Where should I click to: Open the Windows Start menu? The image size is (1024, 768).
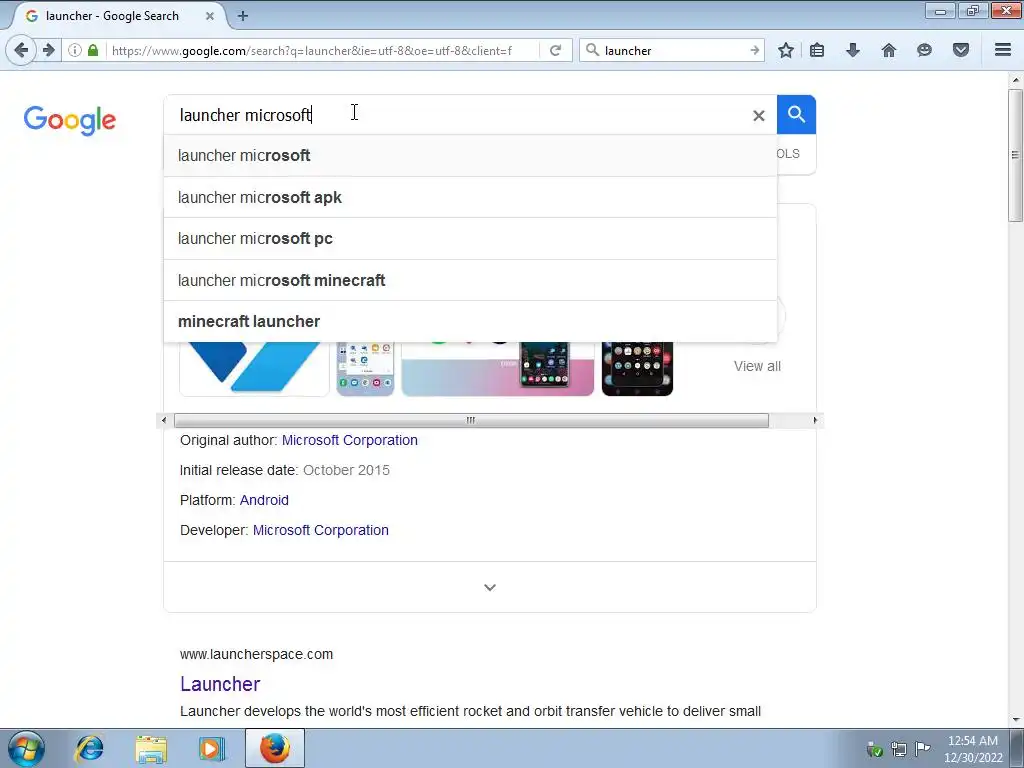pyautogui.click(x=26, y=749)
